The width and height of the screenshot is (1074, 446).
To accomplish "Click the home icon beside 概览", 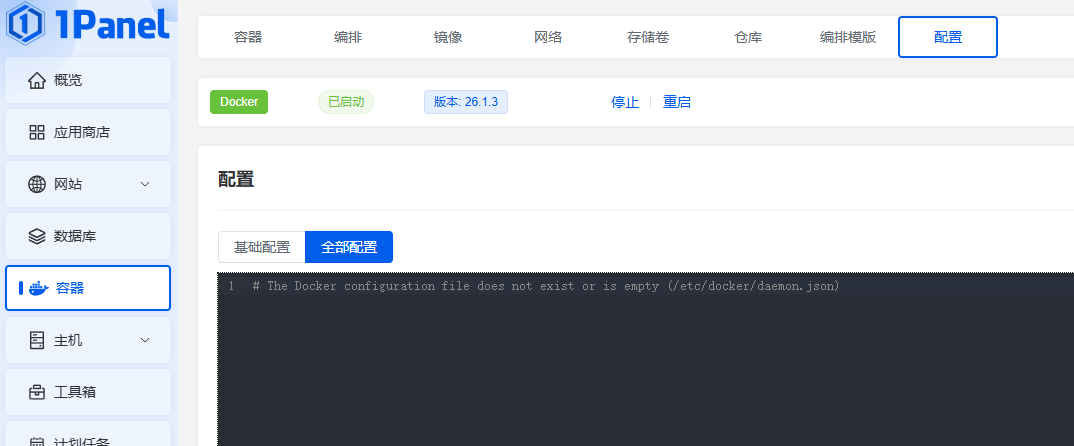I will [x=37, y=80].
